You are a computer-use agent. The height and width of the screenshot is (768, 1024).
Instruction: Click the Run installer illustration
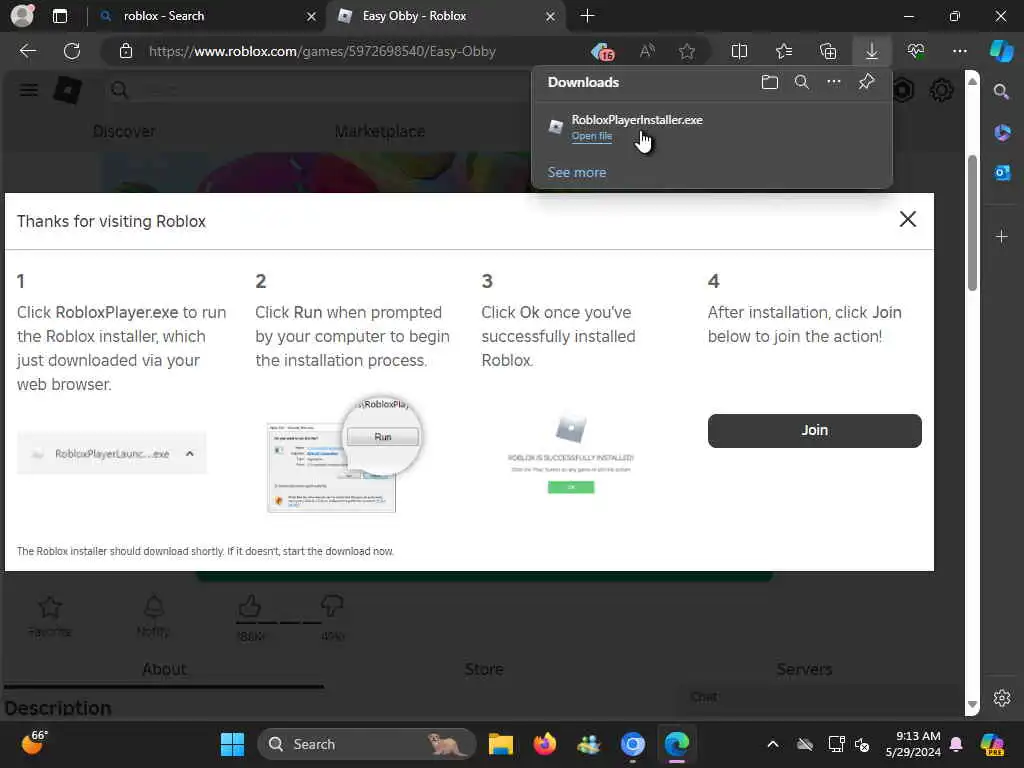point(344,454)
